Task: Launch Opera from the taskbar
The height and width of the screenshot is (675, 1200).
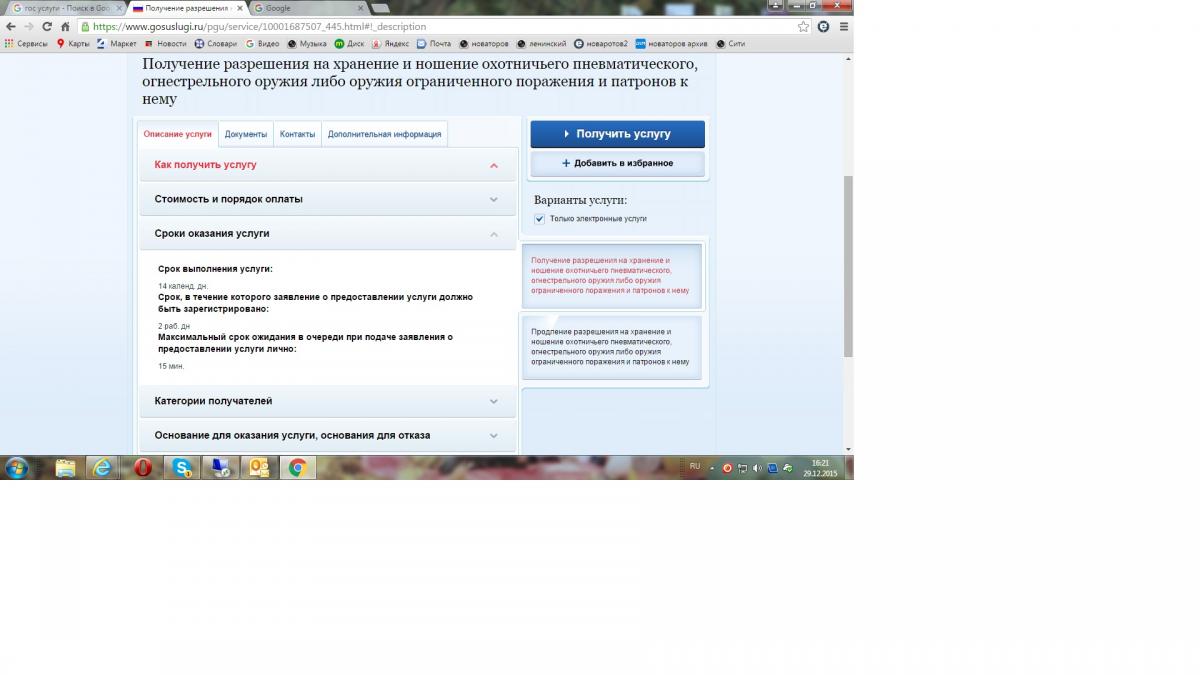Action: click(143, 467)
